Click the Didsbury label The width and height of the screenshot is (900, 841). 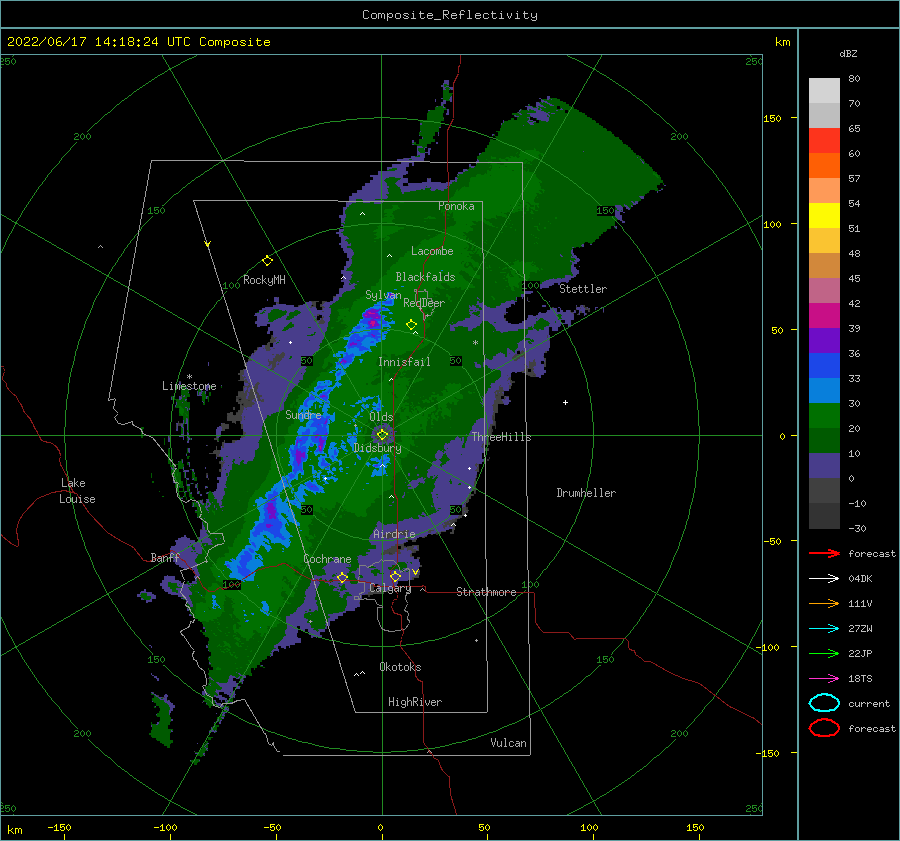tap(378, 448)
